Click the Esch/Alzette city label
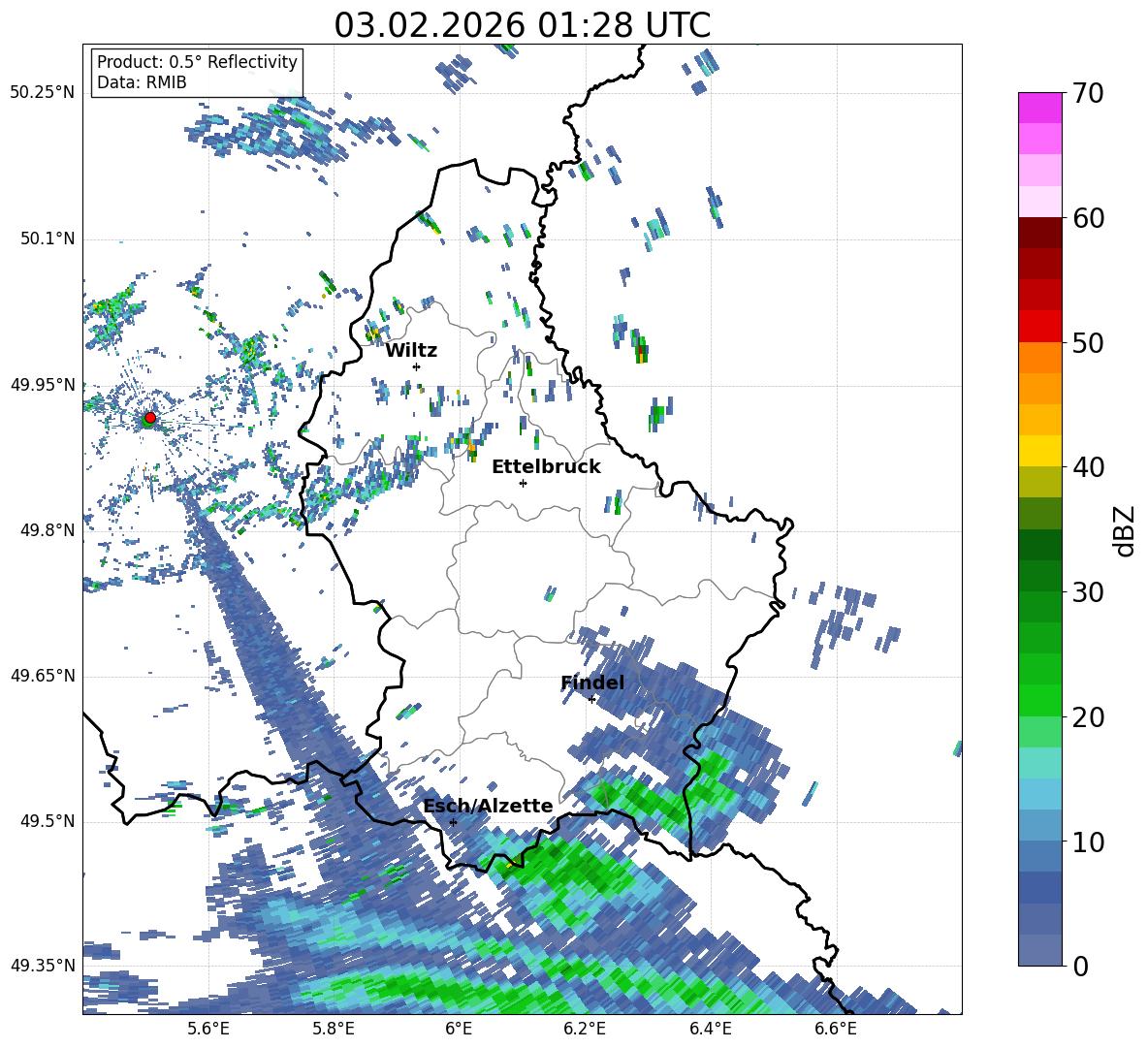Viewport: 1148px width, 1048px height. click(489, 806)
